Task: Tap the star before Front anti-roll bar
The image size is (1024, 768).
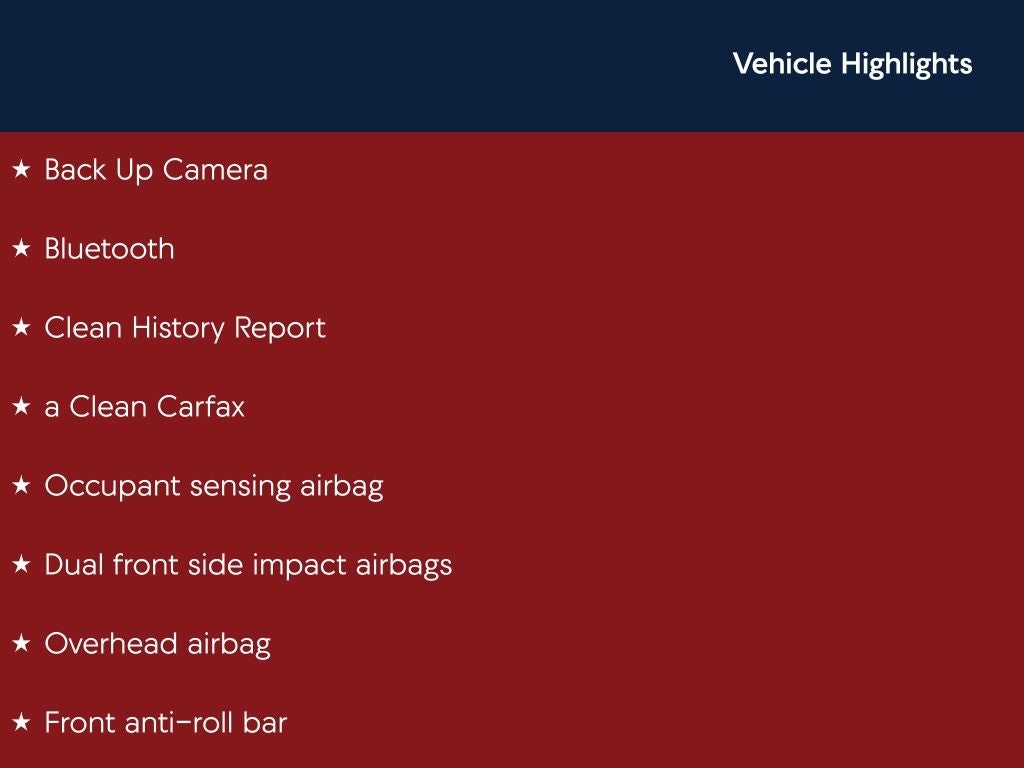Action: 21,723
